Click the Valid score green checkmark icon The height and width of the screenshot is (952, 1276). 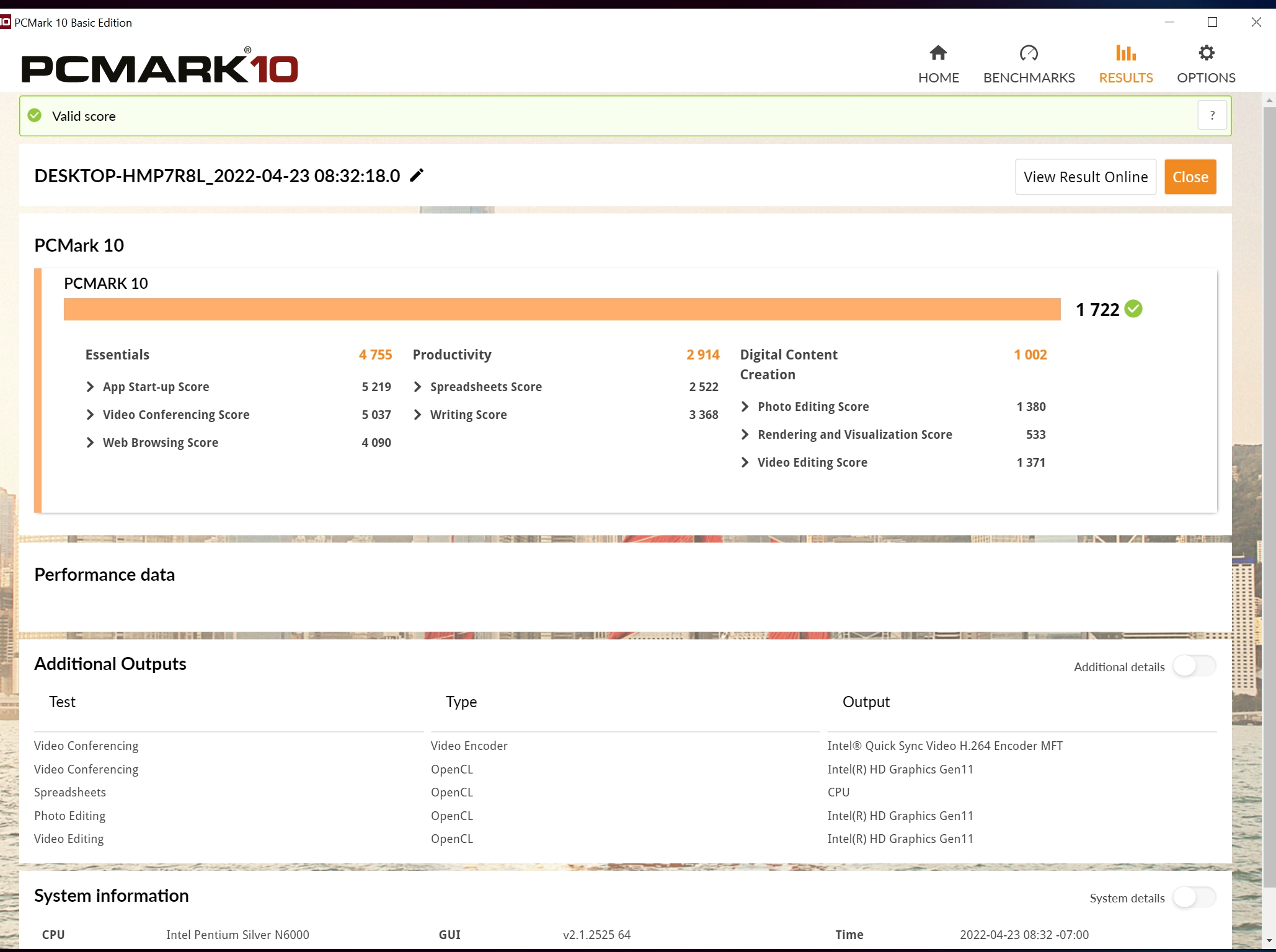[35, 115]
